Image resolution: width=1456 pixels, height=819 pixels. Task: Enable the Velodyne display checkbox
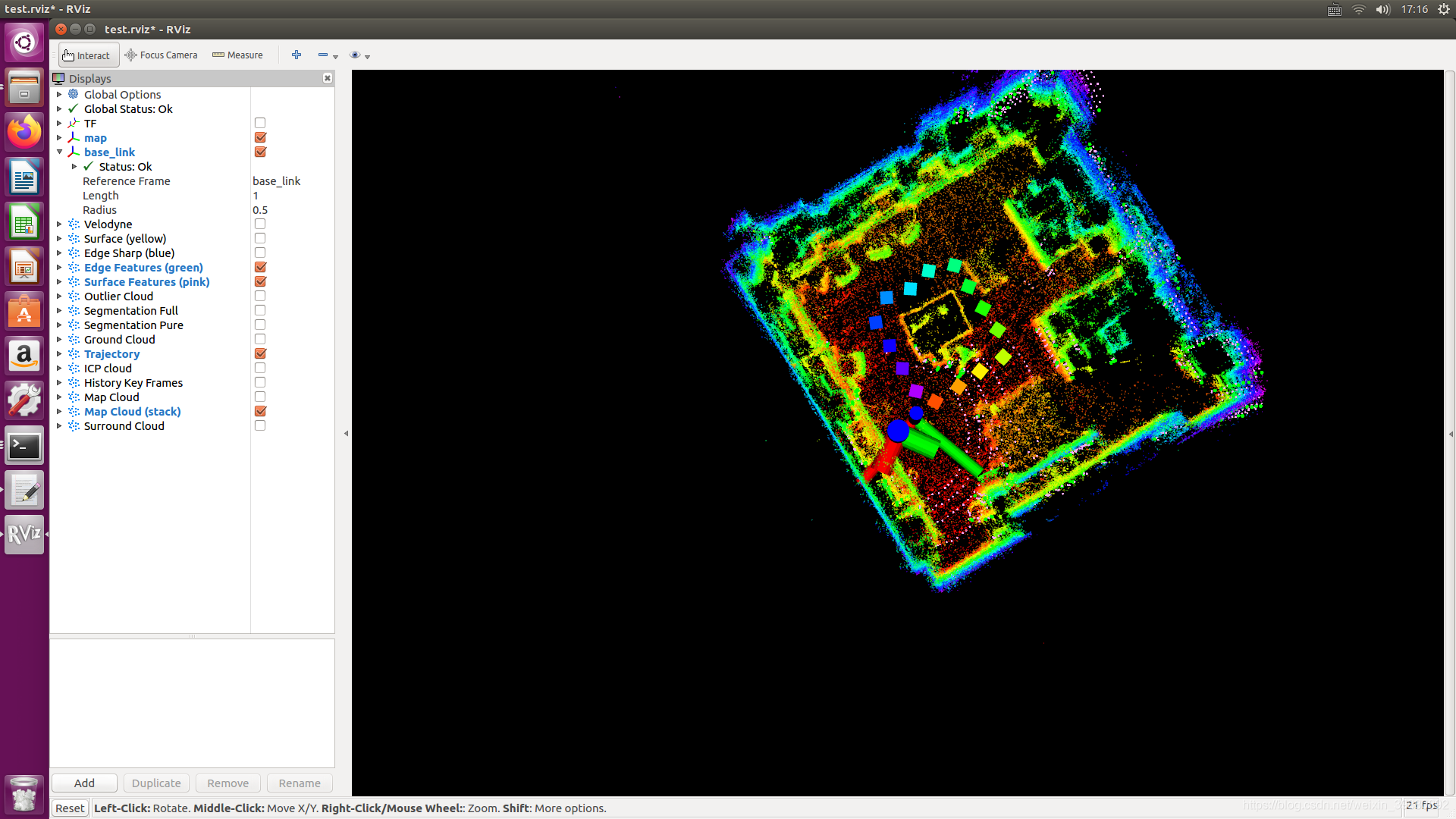(260, 224)
